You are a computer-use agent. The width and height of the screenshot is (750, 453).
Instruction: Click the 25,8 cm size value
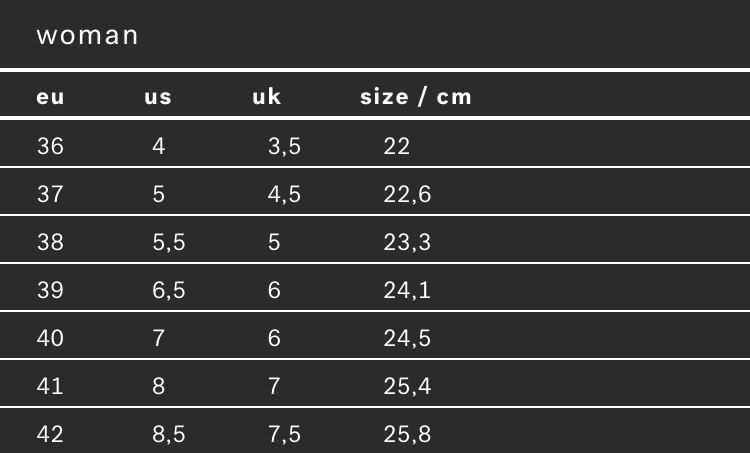pos(407,434)
